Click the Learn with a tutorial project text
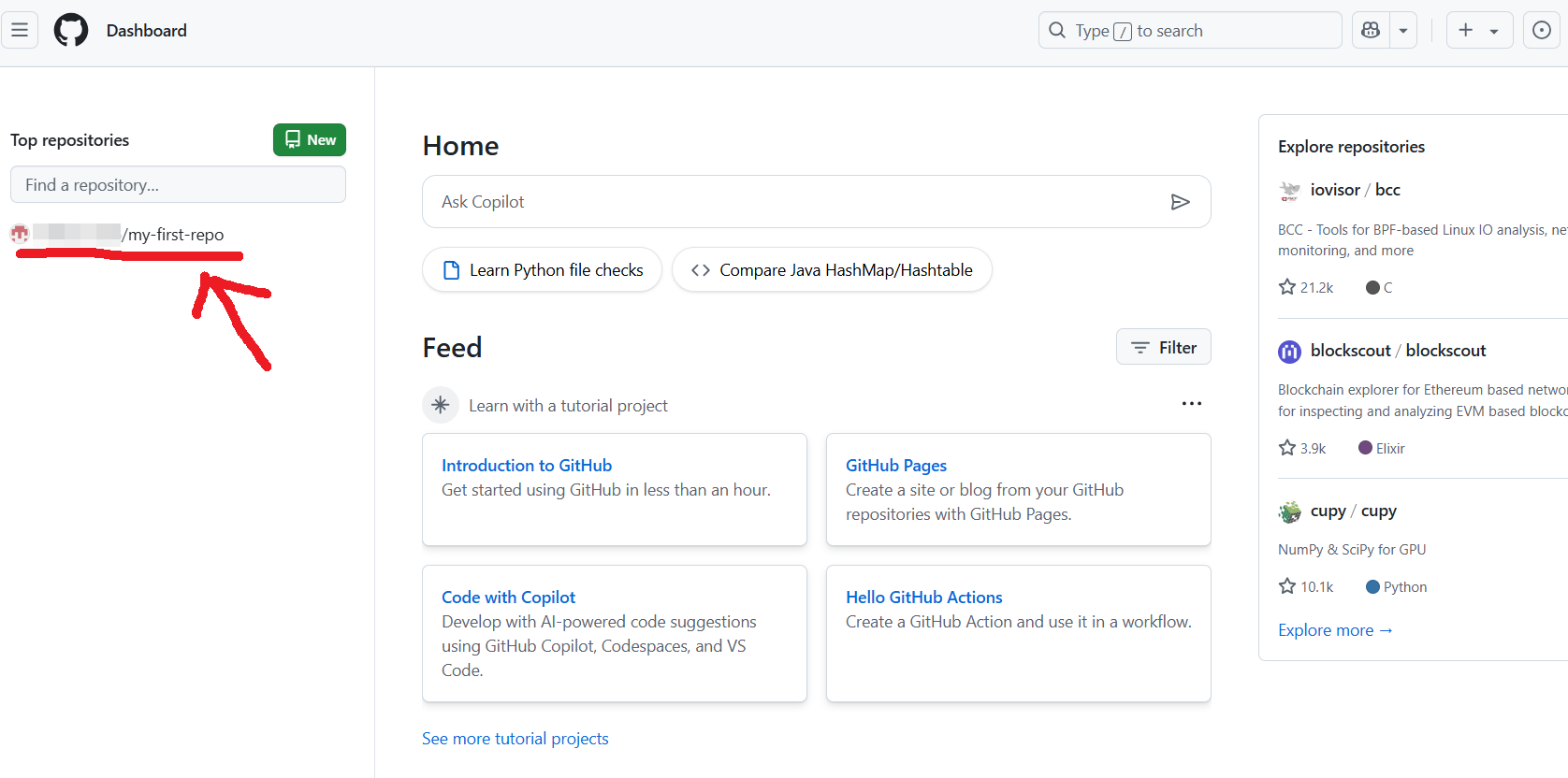The width and height of the screenshot is (1568, 778). pyautogui.click(x=568, y=405)
